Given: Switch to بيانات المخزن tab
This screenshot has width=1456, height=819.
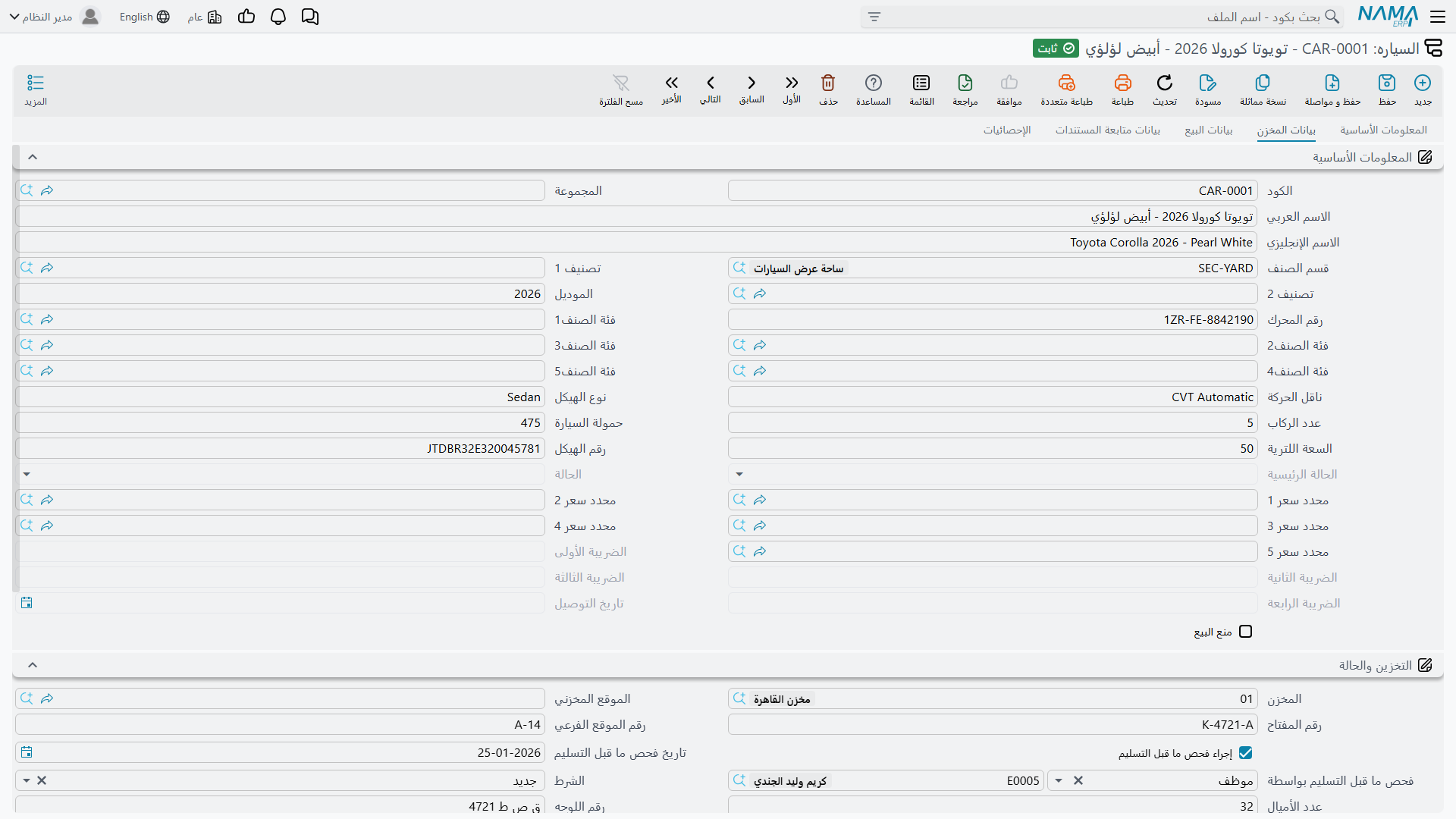Looking at the screenshot, I should tap(1286, 130).
